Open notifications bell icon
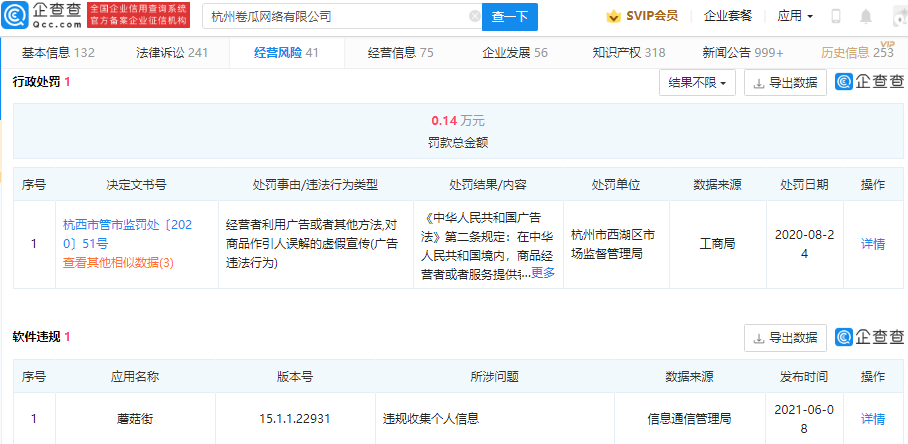This screenshot has width=908, height=444. (866, 17)
